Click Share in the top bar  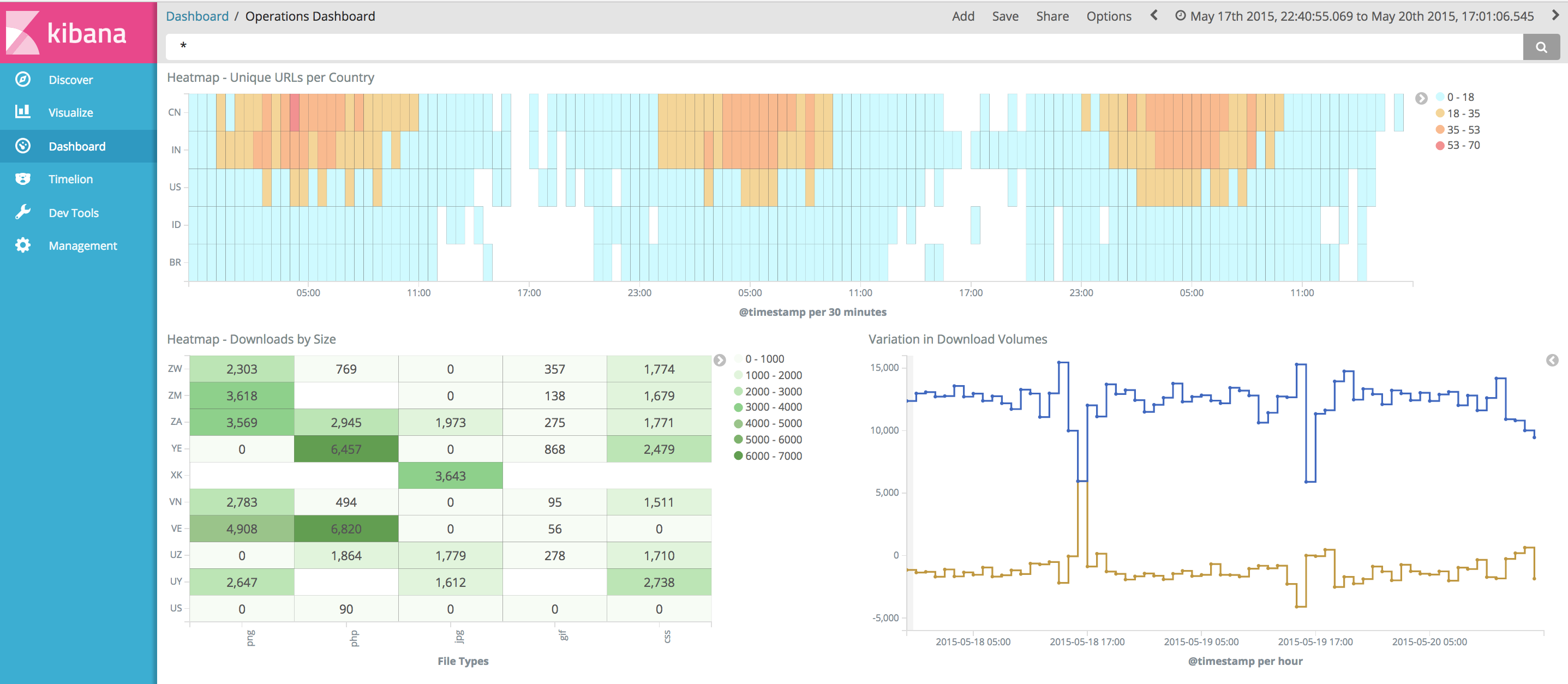(1052, 16)
